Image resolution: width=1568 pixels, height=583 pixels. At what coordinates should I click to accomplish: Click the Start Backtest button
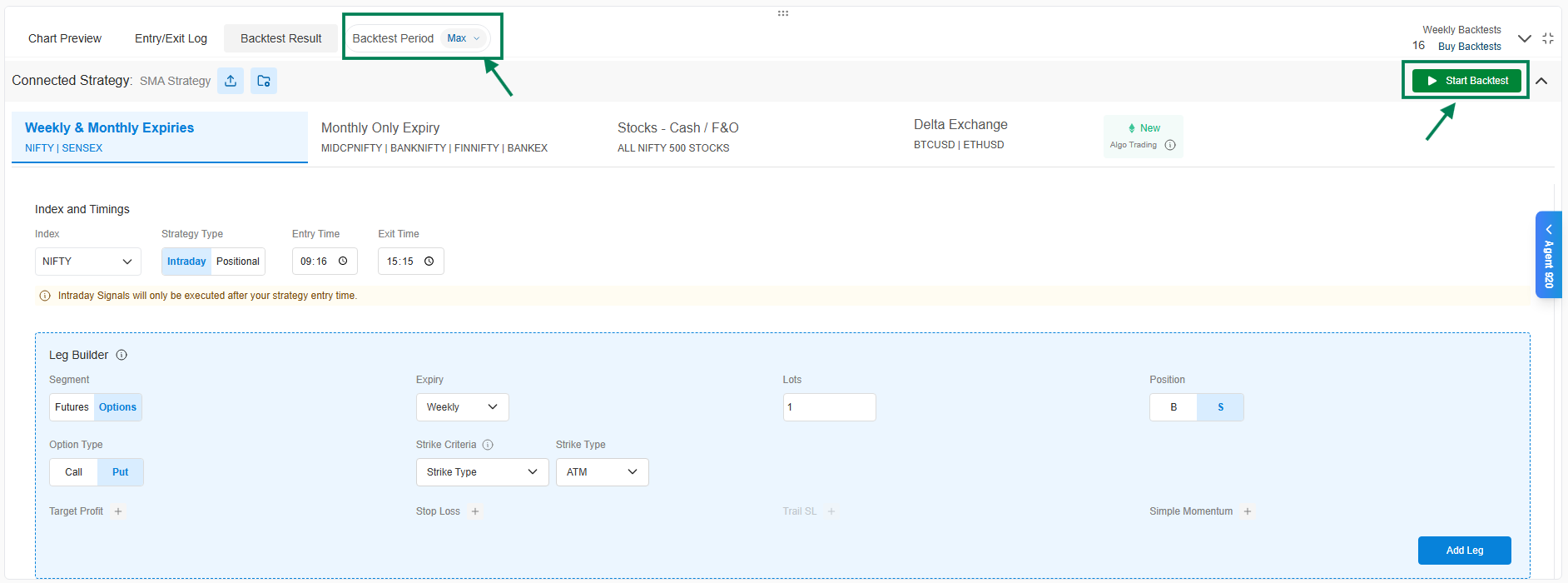click(x=1466, y=81)
